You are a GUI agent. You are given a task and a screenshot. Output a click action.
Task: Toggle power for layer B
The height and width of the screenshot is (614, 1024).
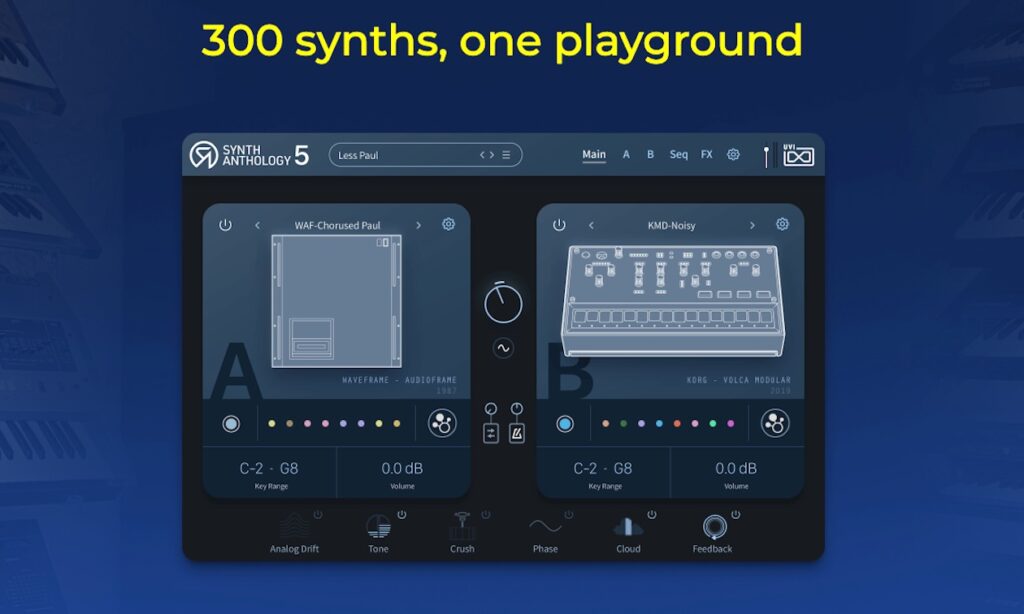coord(559,225)
